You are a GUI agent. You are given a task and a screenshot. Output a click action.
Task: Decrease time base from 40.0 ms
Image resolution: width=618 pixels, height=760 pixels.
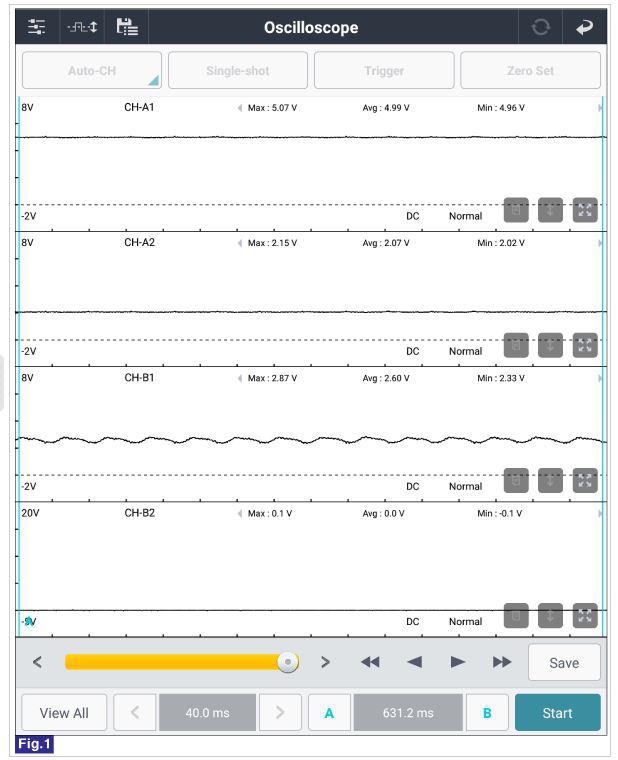(135, 713)
